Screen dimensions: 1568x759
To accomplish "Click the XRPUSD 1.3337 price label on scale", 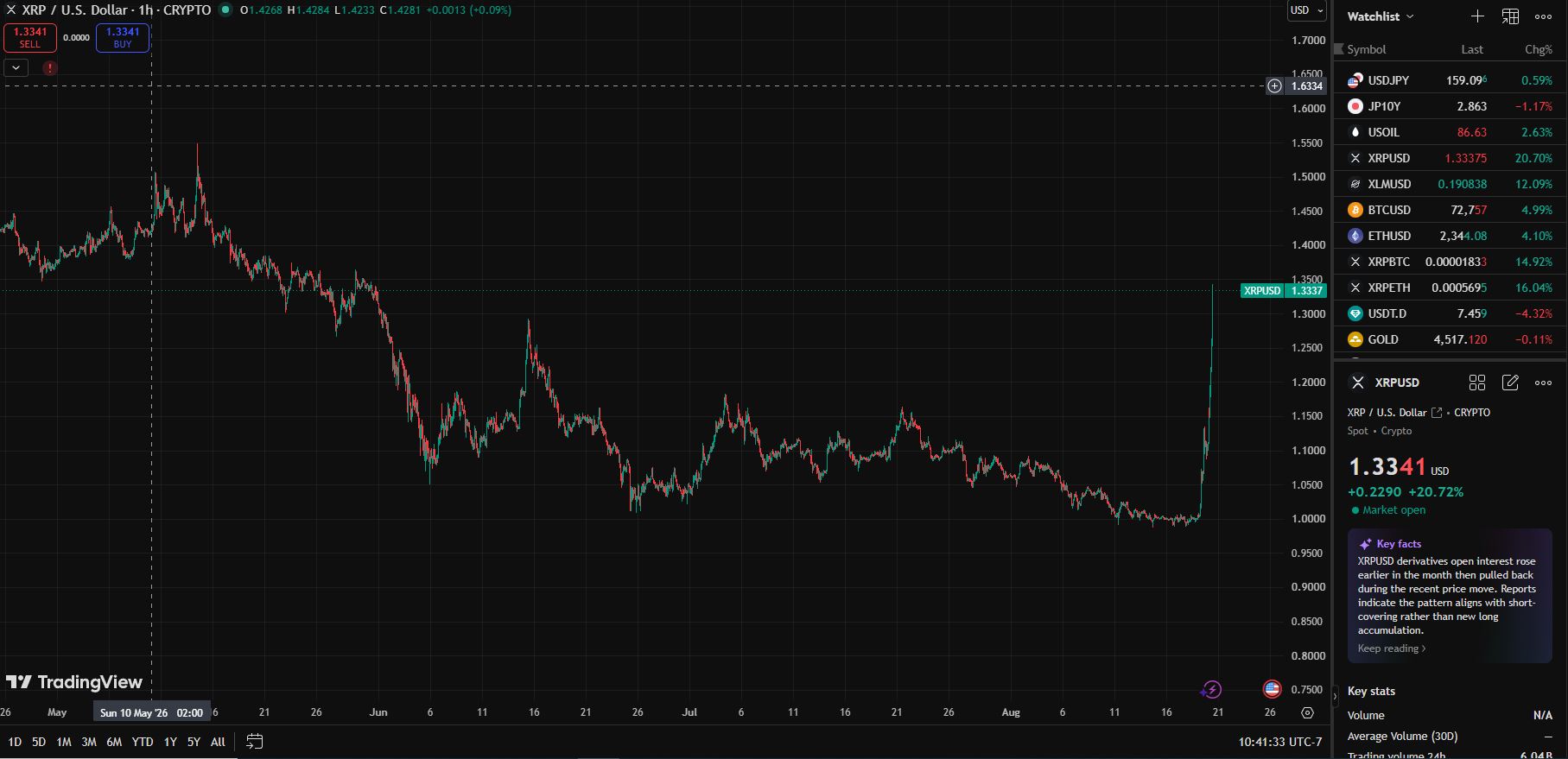I will point(1283,290).
